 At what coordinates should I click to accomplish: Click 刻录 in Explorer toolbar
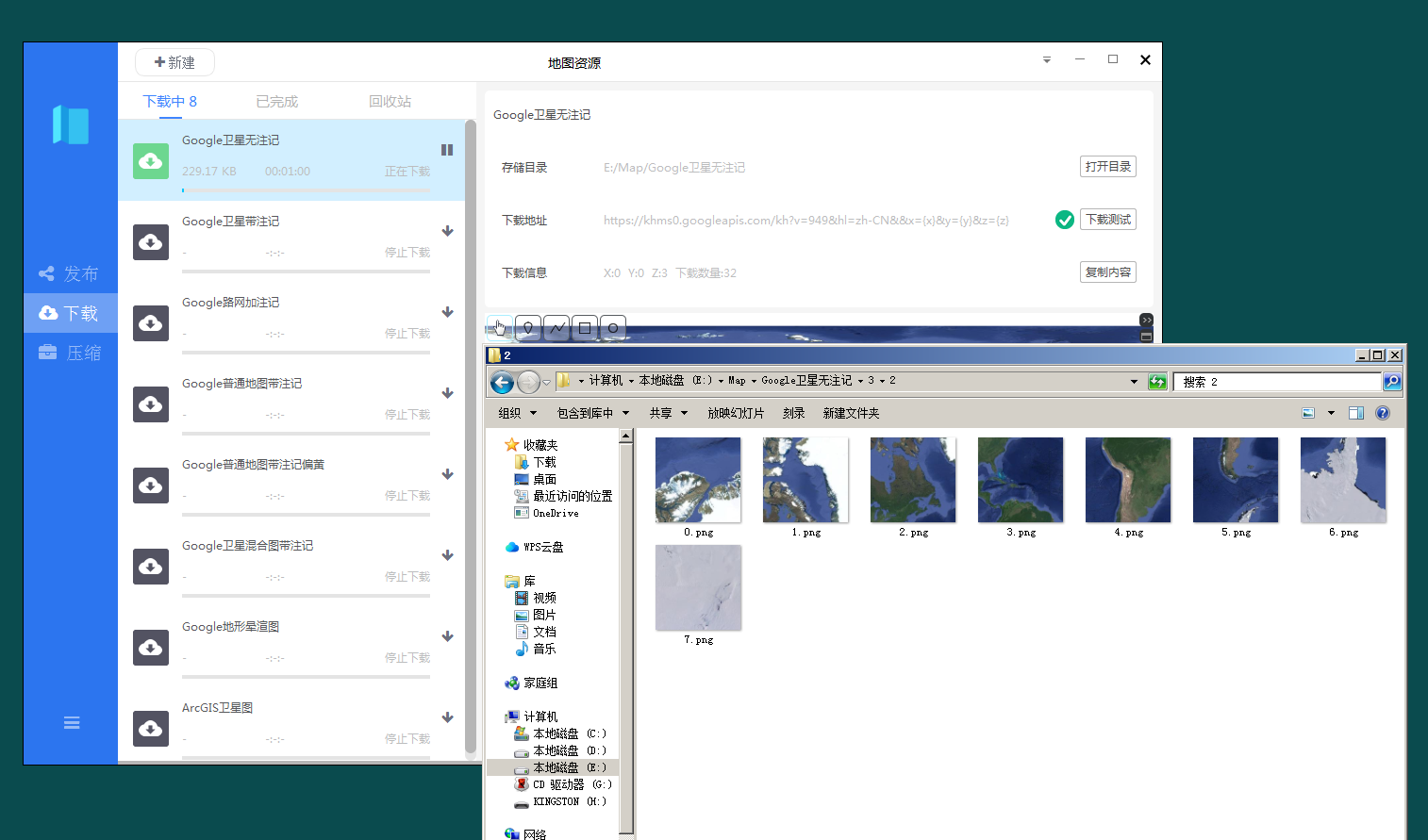coord(793,413)
